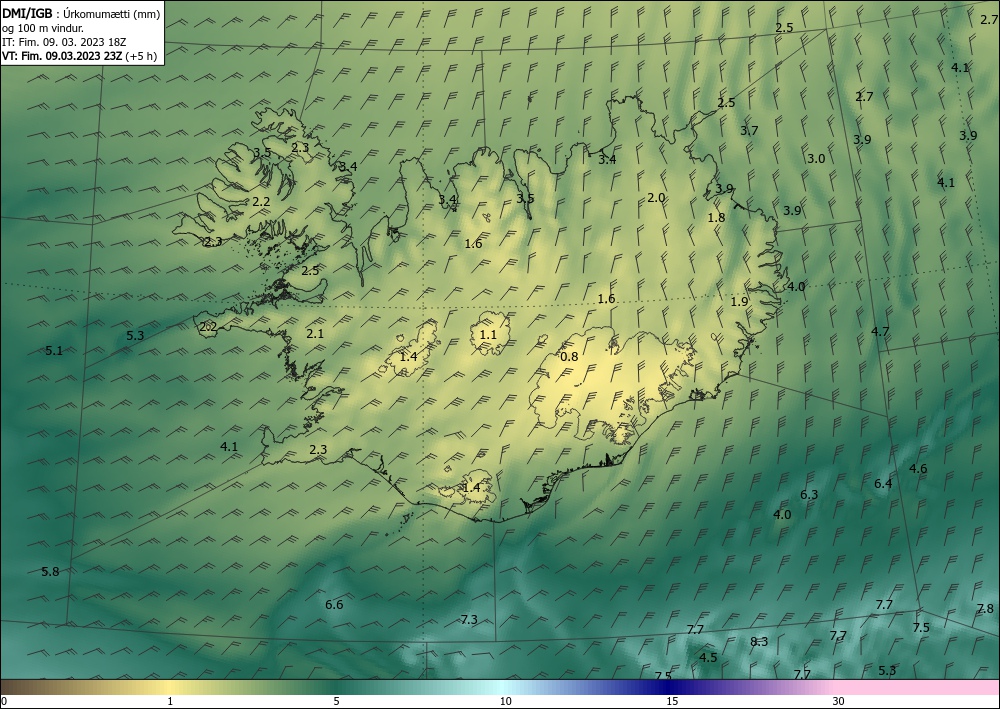Image resolution: width=1000 pixels, height=709 pixels.
Task: Pick the dark navy segment of the colour bar
Action: point(666,687)
